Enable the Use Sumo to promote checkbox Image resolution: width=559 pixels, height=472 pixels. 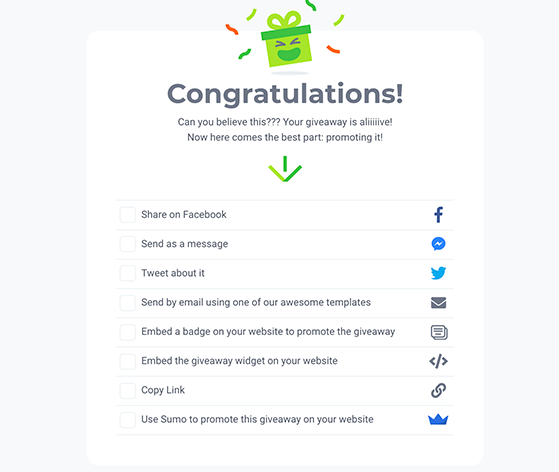point(128,420)
